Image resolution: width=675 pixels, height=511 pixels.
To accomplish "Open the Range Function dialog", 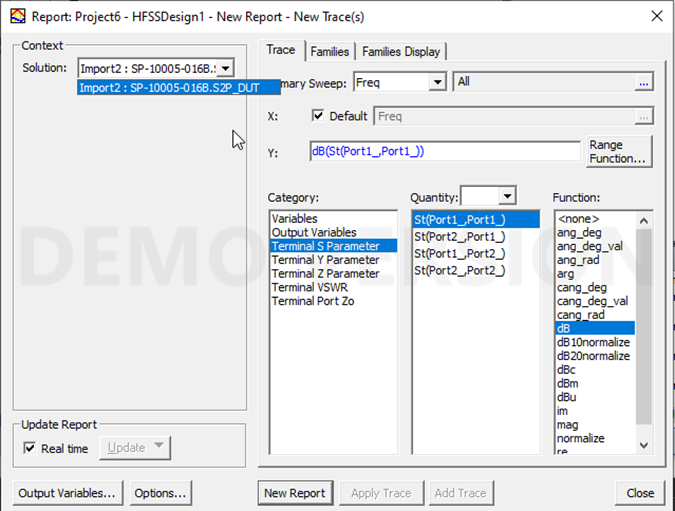I will click(x=619, y=152).
